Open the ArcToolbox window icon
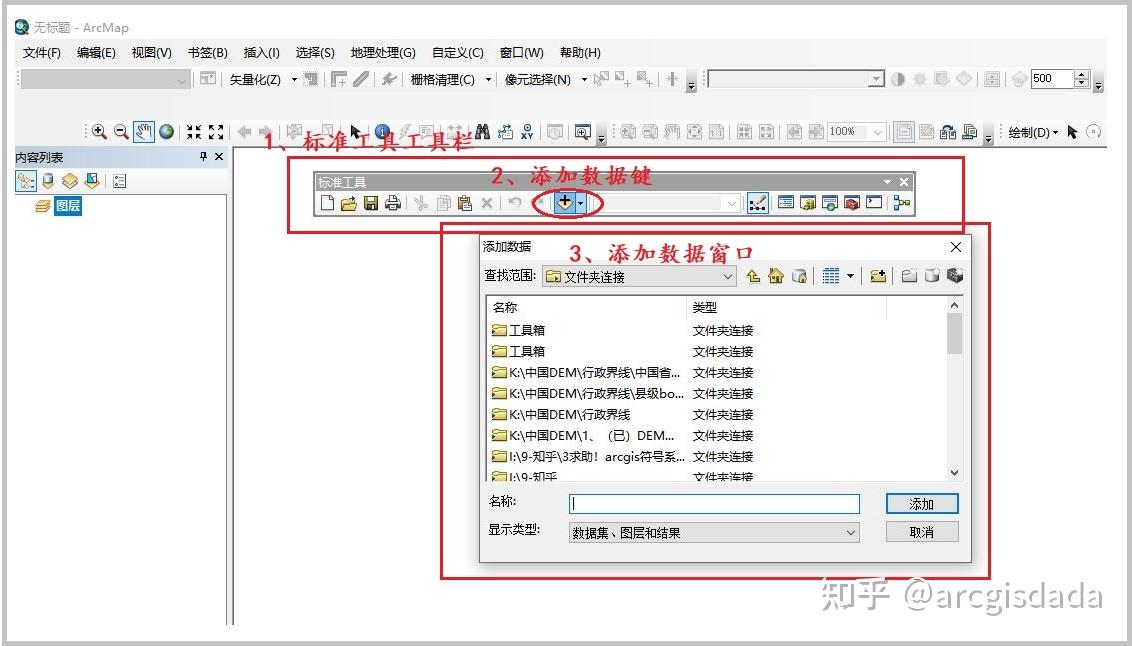This screenshot has height=646, width=1132. 852,204
